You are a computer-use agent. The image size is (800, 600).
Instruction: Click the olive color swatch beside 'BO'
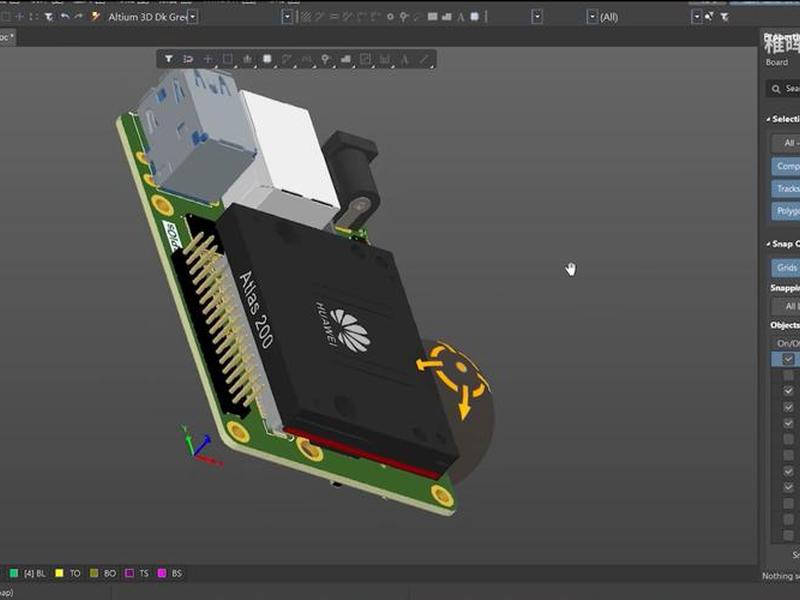click(94, 573)
